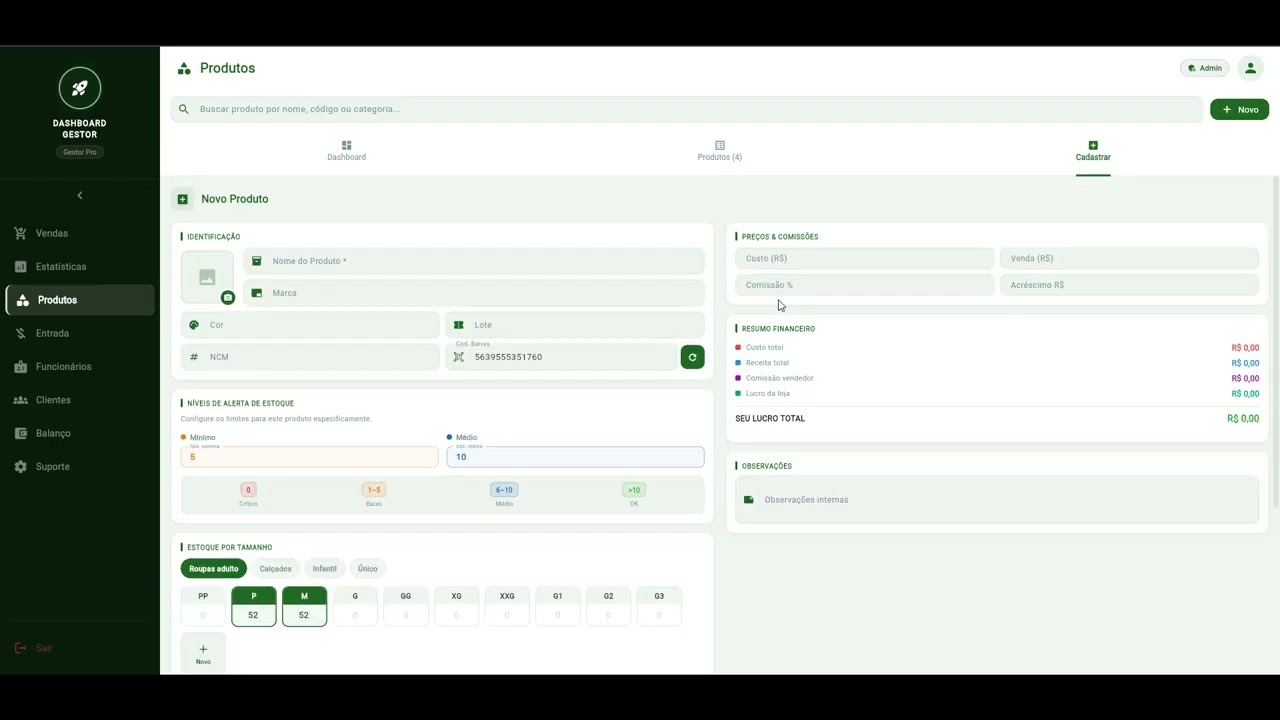The height and width of the screenshot is (720, 1280).
Task: Select Produtos in the sidebar
Action: 80,300
